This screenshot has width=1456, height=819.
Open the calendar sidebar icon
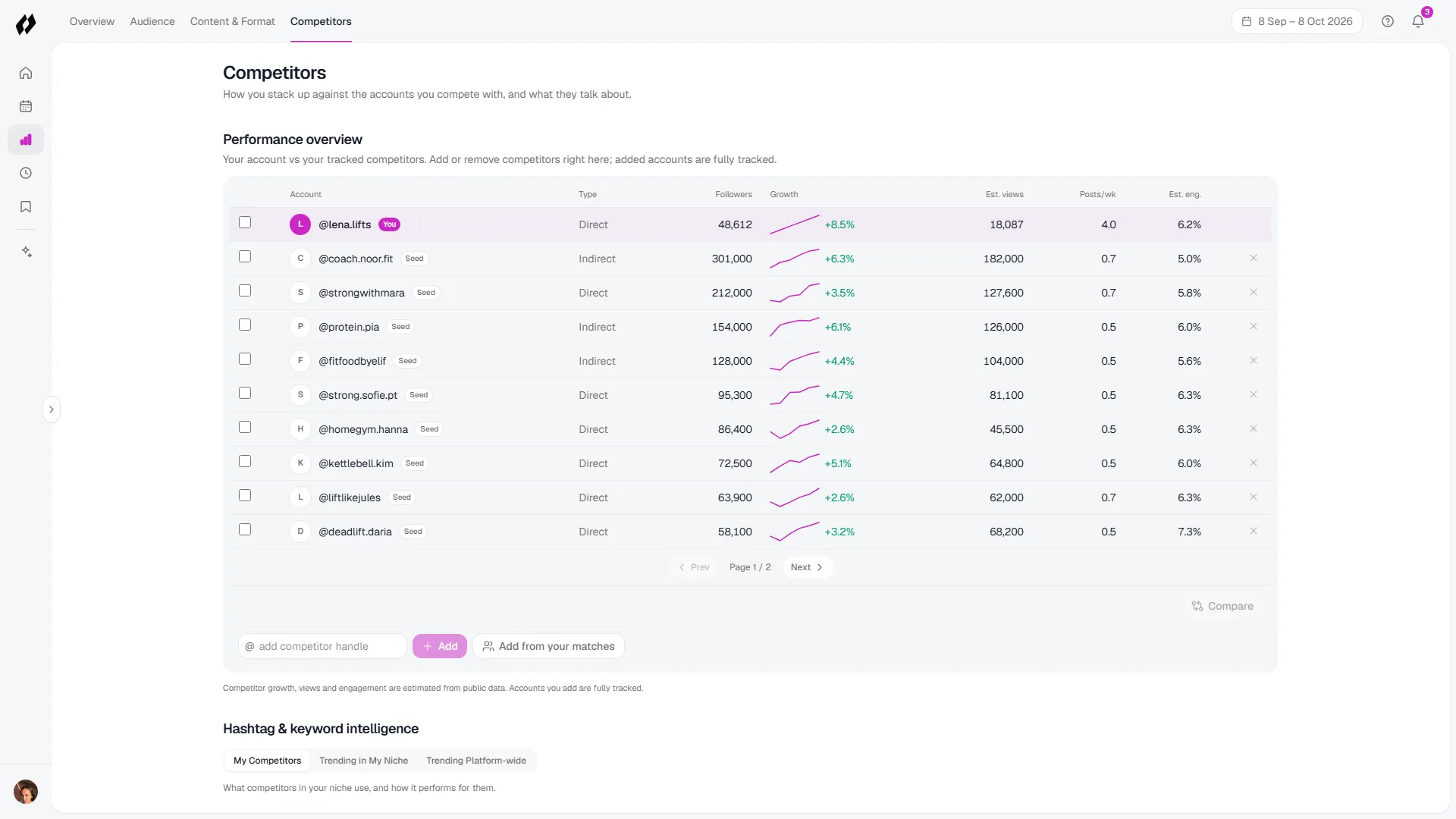pos(26,106)
